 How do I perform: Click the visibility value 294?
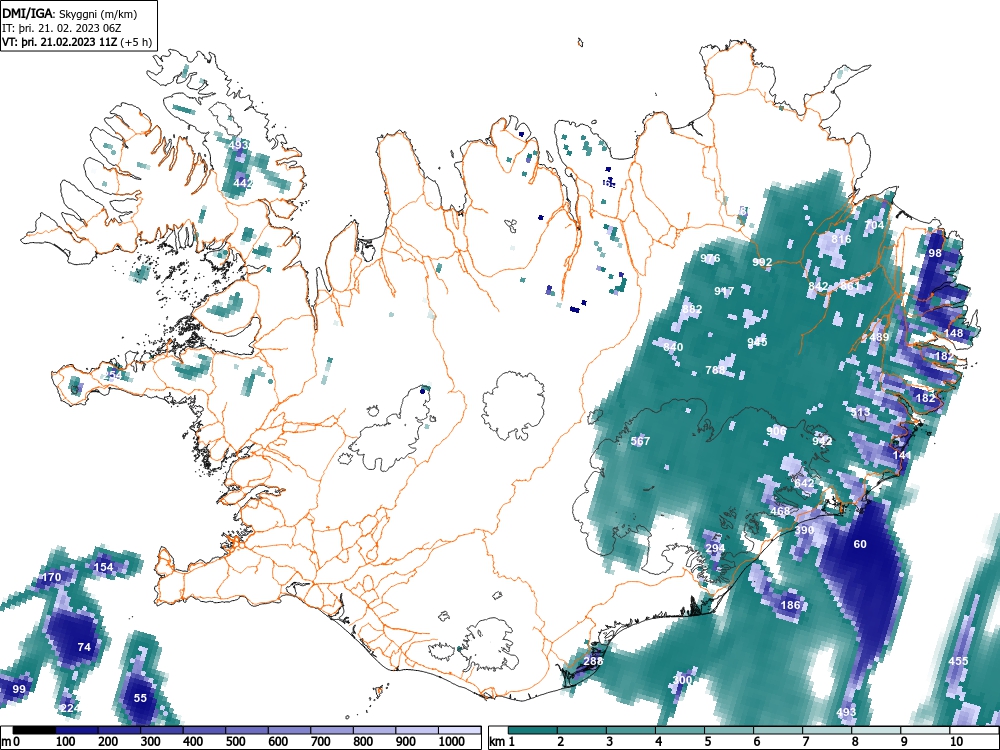715,548
